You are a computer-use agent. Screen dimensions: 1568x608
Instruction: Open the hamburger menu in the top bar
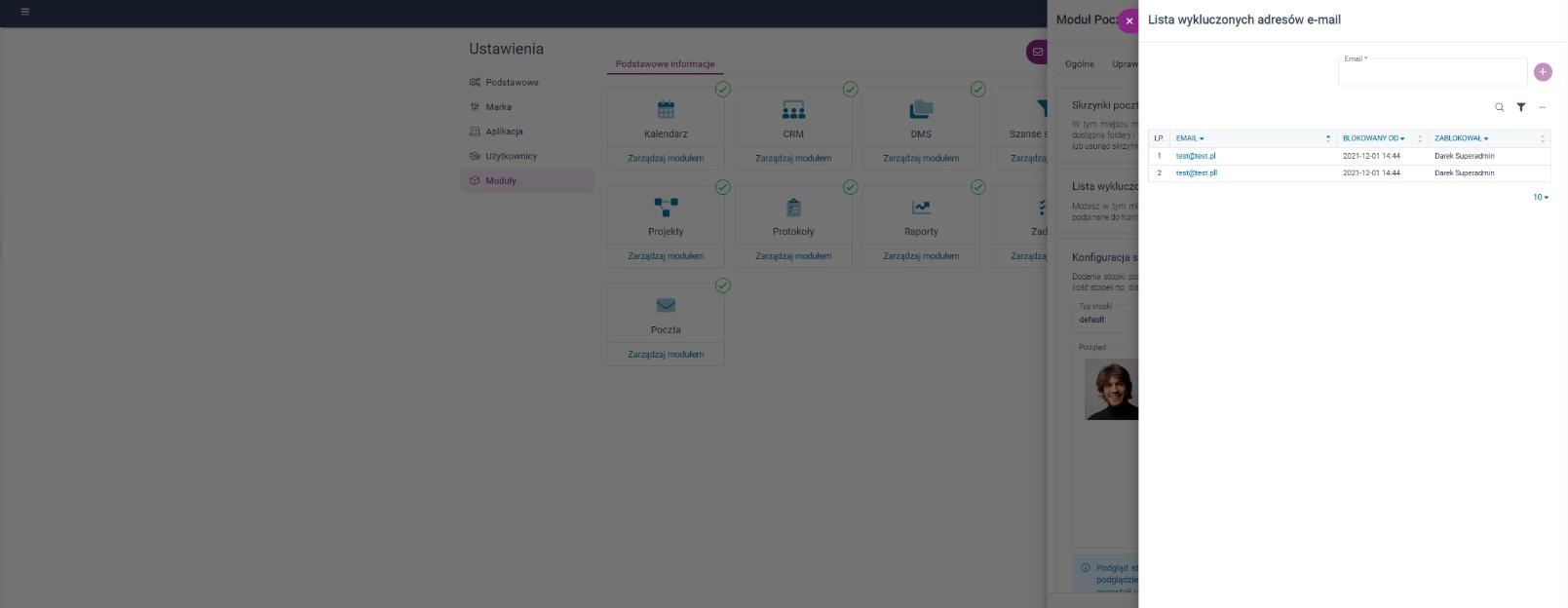[24, 12]
